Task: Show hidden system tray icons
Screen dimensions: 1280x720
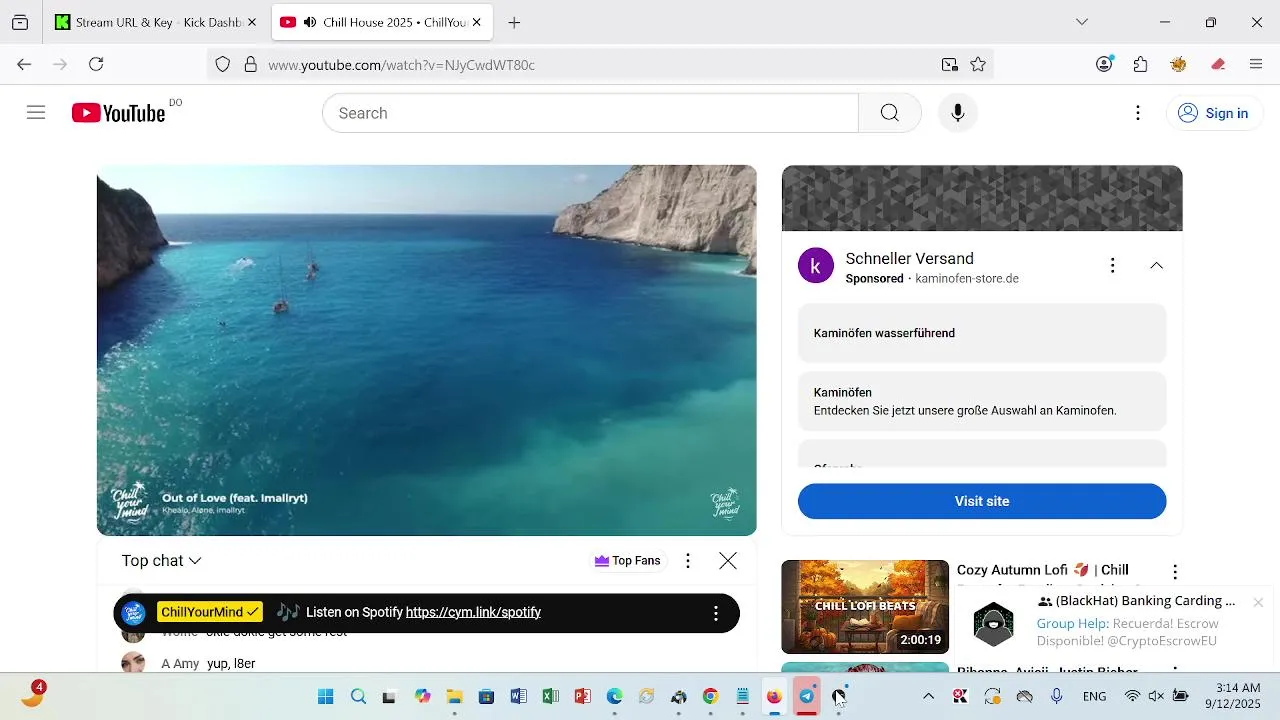Action: pyautogui.click(x=928, y=696)
